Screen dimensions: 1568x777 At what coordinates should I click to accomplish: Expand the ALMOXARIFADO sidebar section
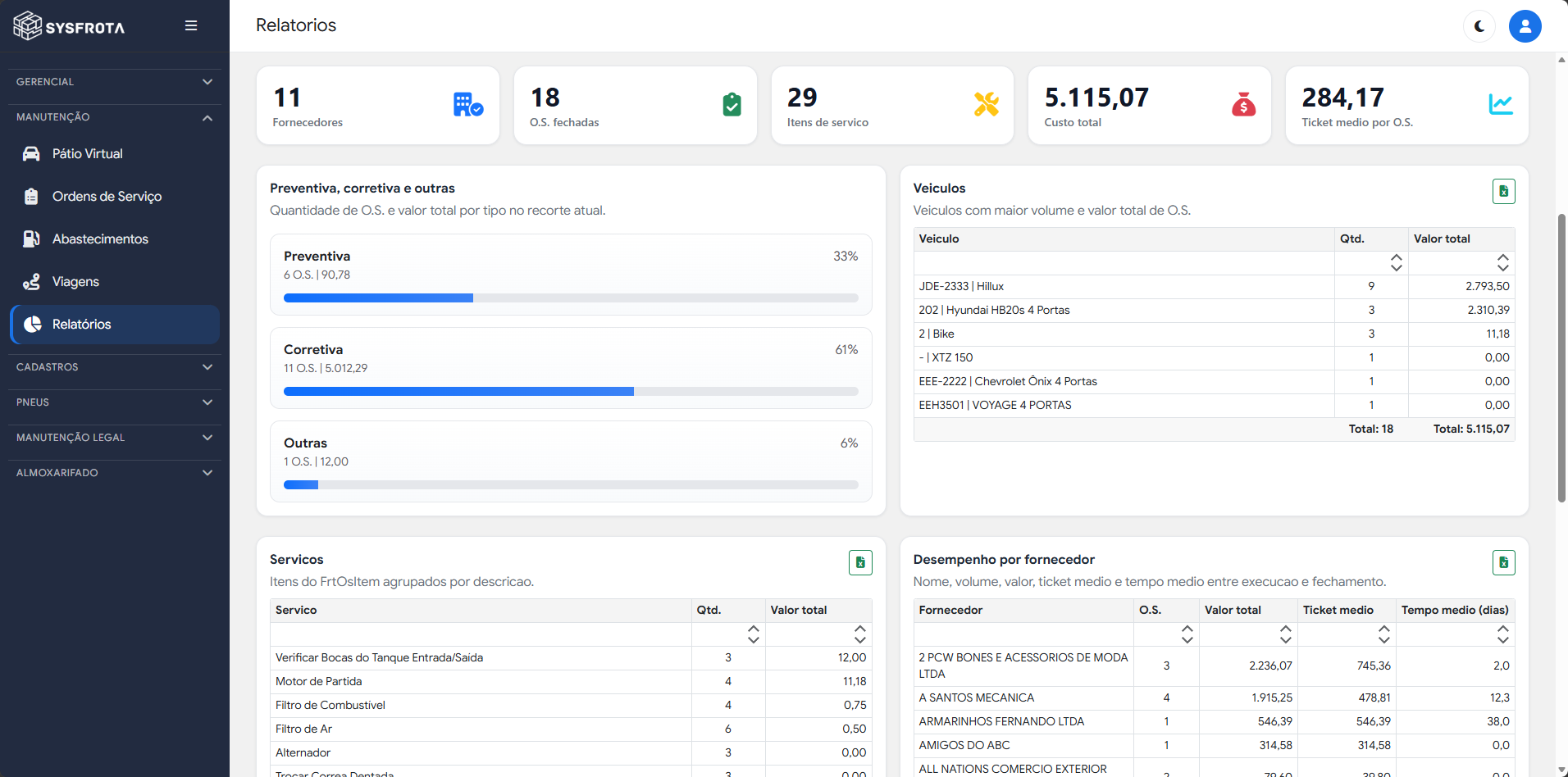pyautogui.click(x=115, y=473)
